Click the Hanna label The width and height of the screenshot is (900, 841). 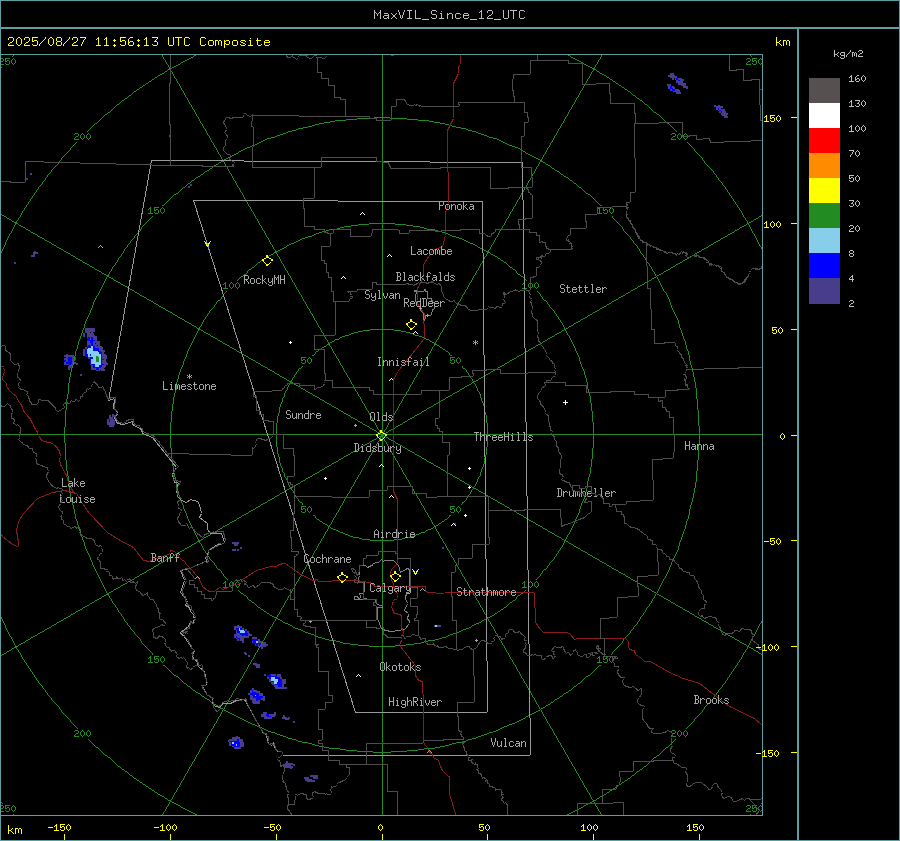[699, 446]
